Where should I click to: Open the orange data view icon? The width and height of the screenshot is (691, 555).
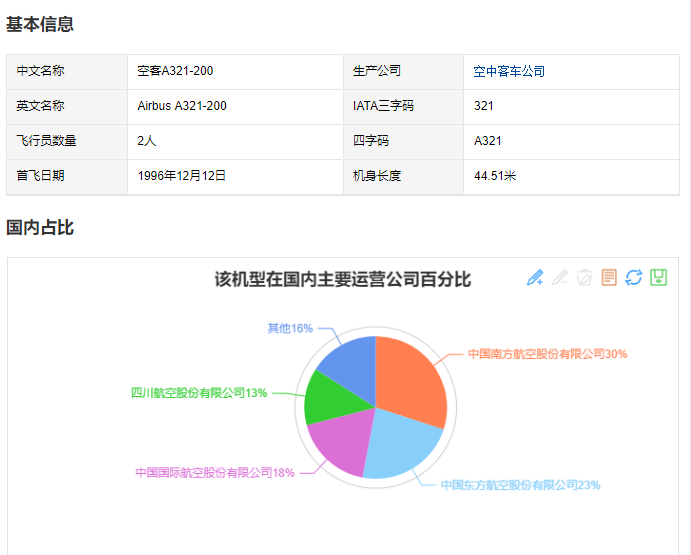pyautogui.click(x=609, y=278)
